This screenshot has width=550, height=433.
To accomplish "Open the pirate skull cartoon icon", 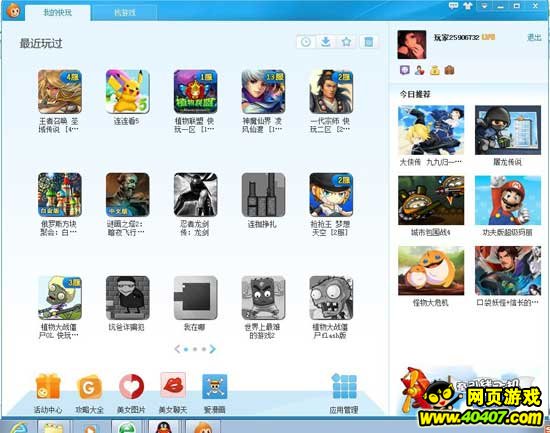I will tap(215, 387).
